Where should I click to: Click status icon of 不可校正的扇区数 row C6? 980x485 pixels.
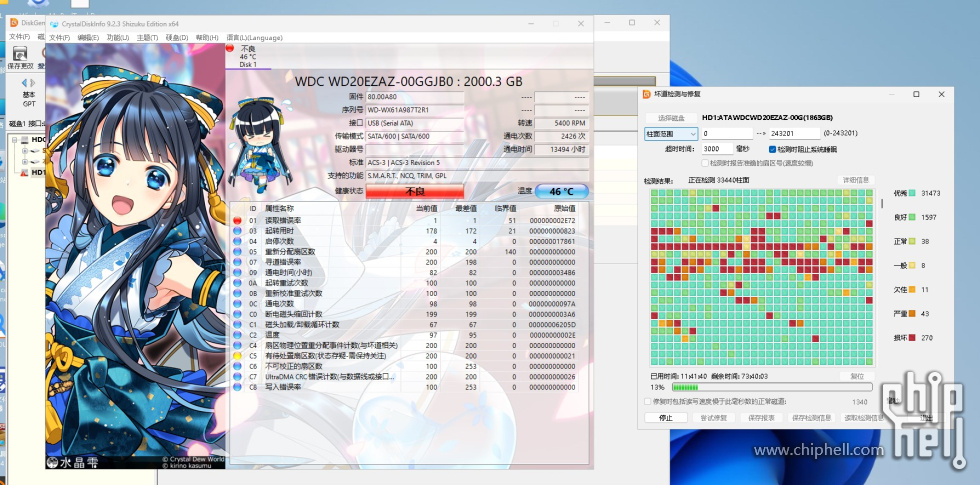pos(237,366)
